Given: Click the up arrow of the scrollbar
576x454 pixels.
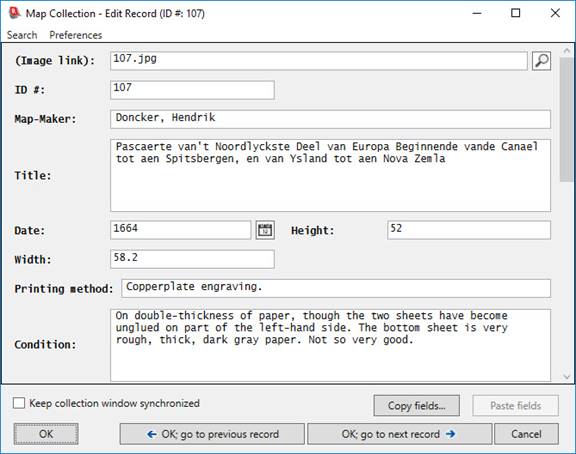Looking at the screenshot, I should pyautogui.click(x=566, y=51).
